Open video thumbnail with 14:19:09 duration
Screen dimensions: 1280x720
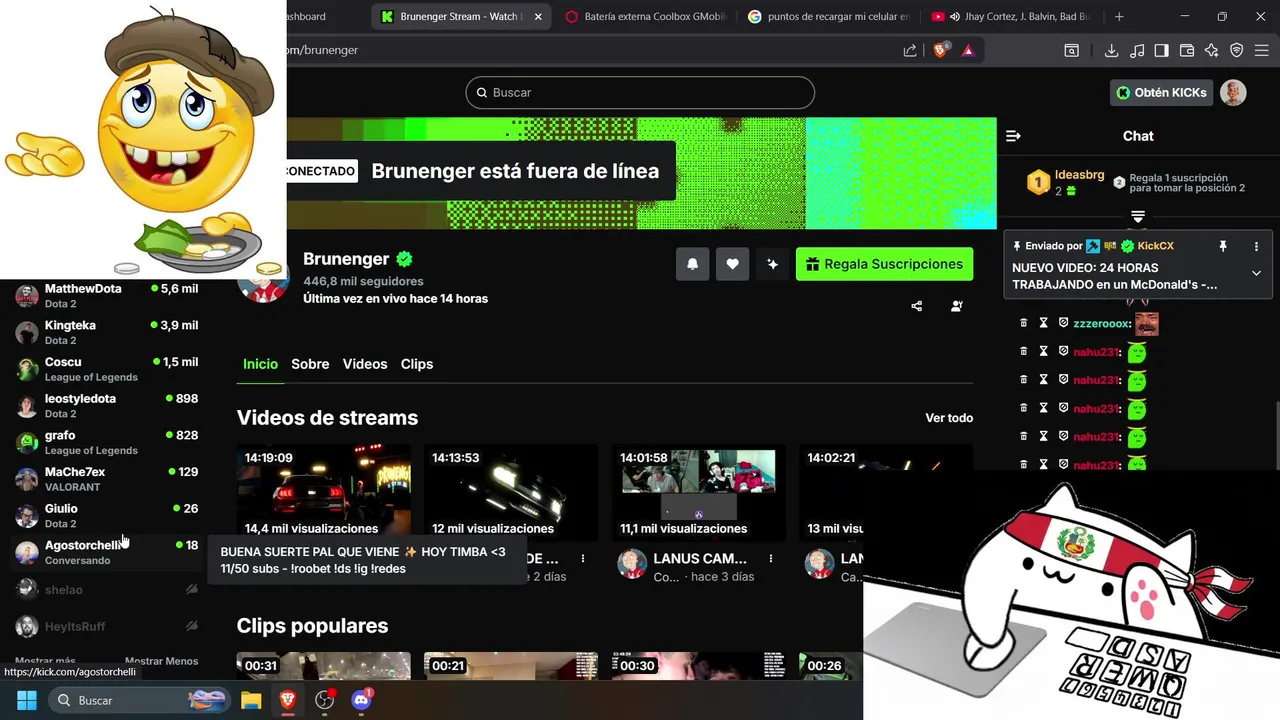click(x=323, y=493)
